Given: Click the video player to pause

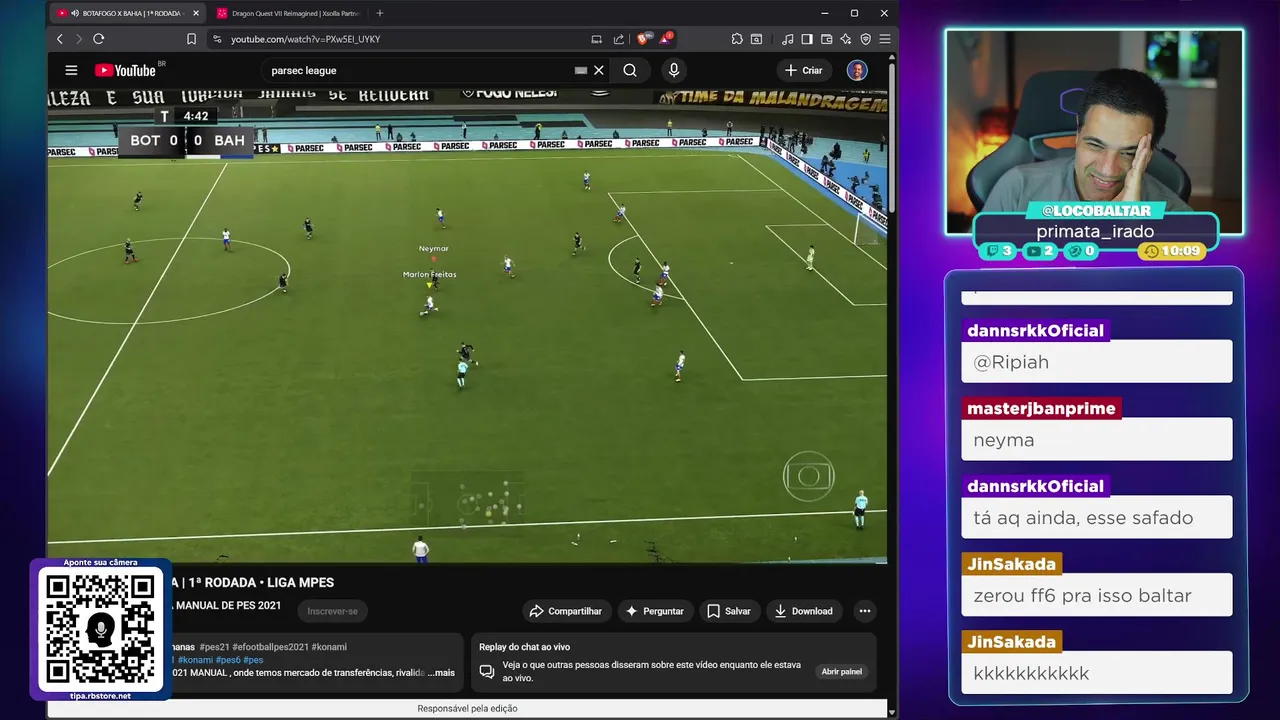Looking at the screenshot, I should pyautogui.click(x=467, y=325).
